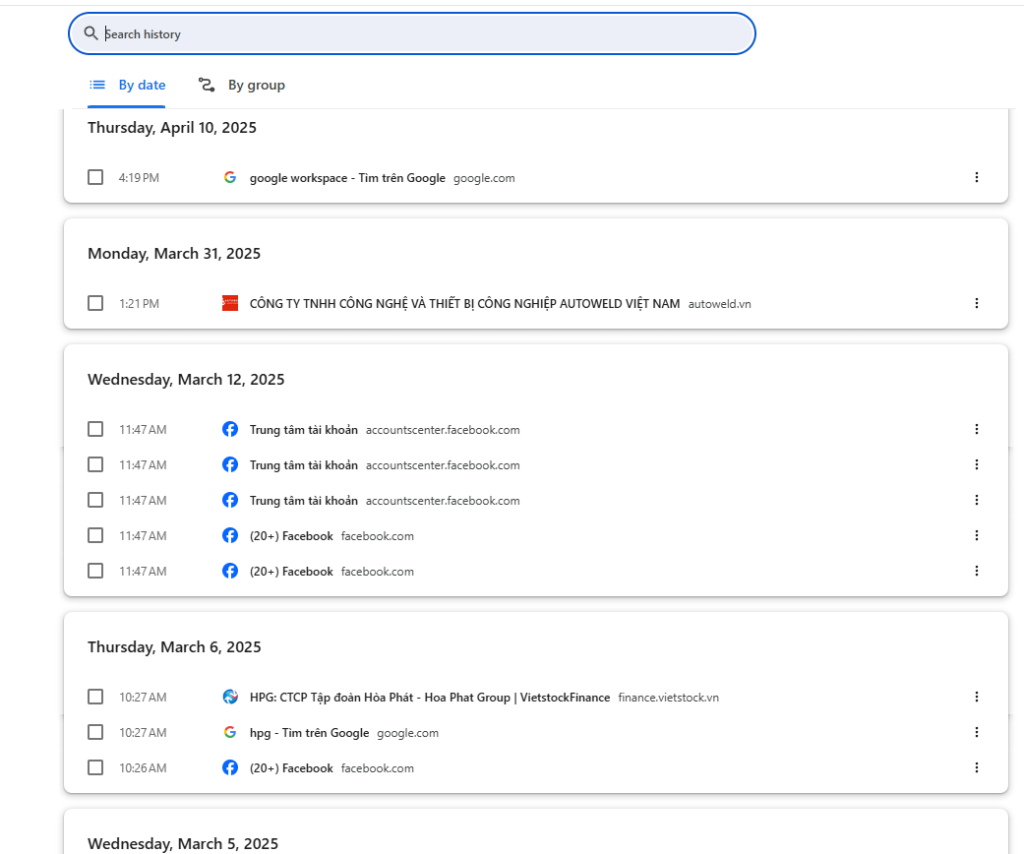Open three-dot menu for hpg Google search
Viewport: 1024px width, 854px height.
[x=976, y=733]
